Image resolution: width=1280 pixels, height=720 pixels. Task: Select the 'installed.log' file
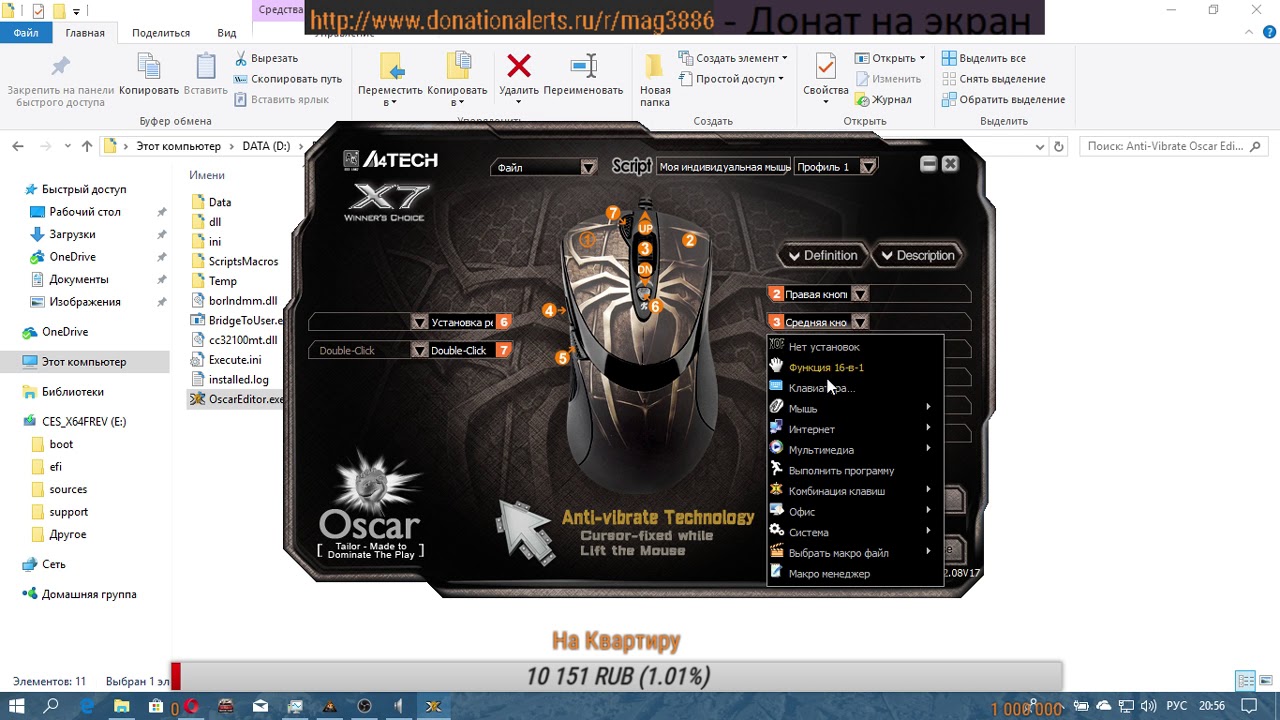[x=236, y=380]
